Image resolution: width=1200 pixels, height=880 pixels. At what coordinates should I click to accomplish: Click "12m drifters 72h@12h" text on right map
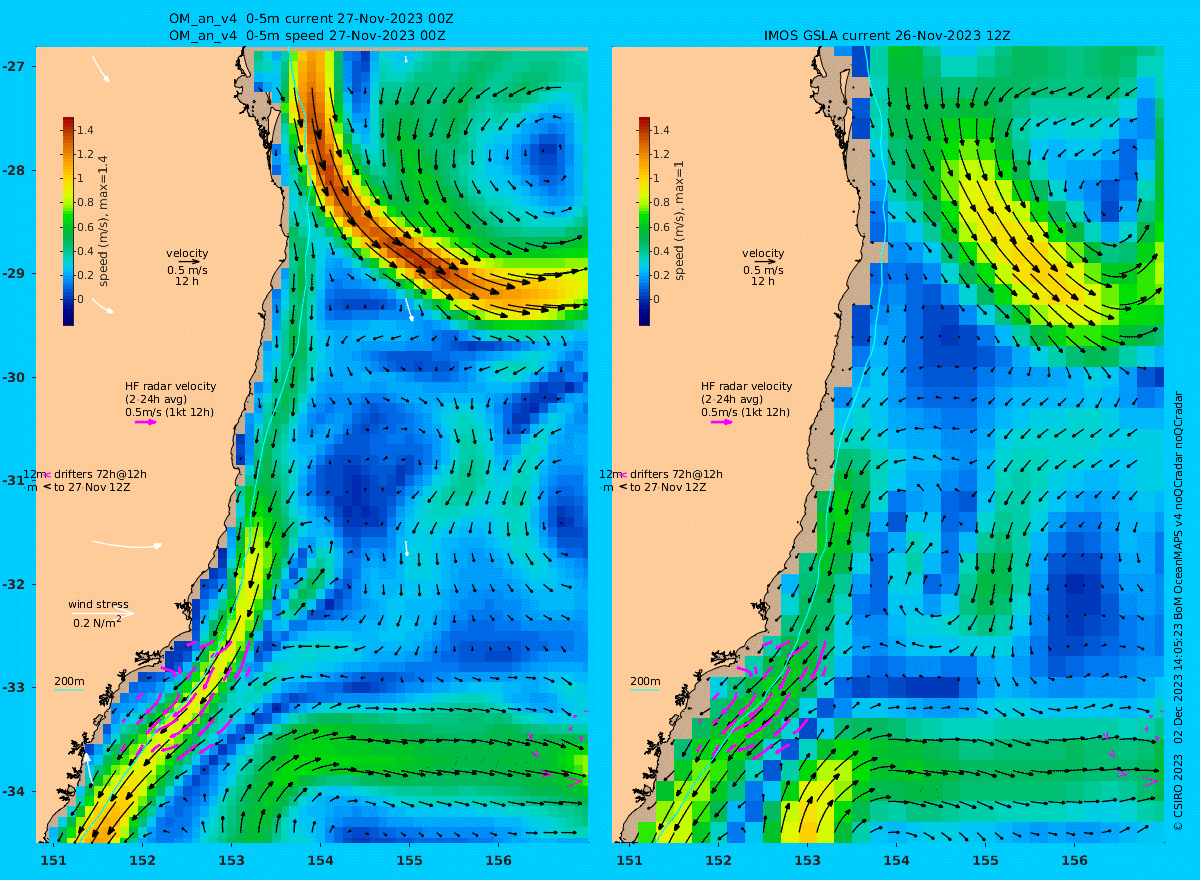click(x=661, y=475)
